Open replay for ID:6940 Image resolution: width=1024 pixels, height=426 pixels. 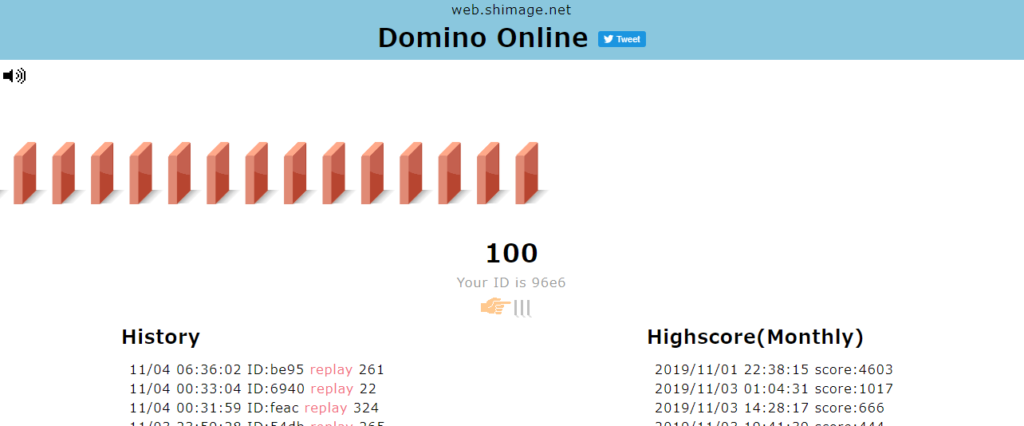tap(331, 388)
